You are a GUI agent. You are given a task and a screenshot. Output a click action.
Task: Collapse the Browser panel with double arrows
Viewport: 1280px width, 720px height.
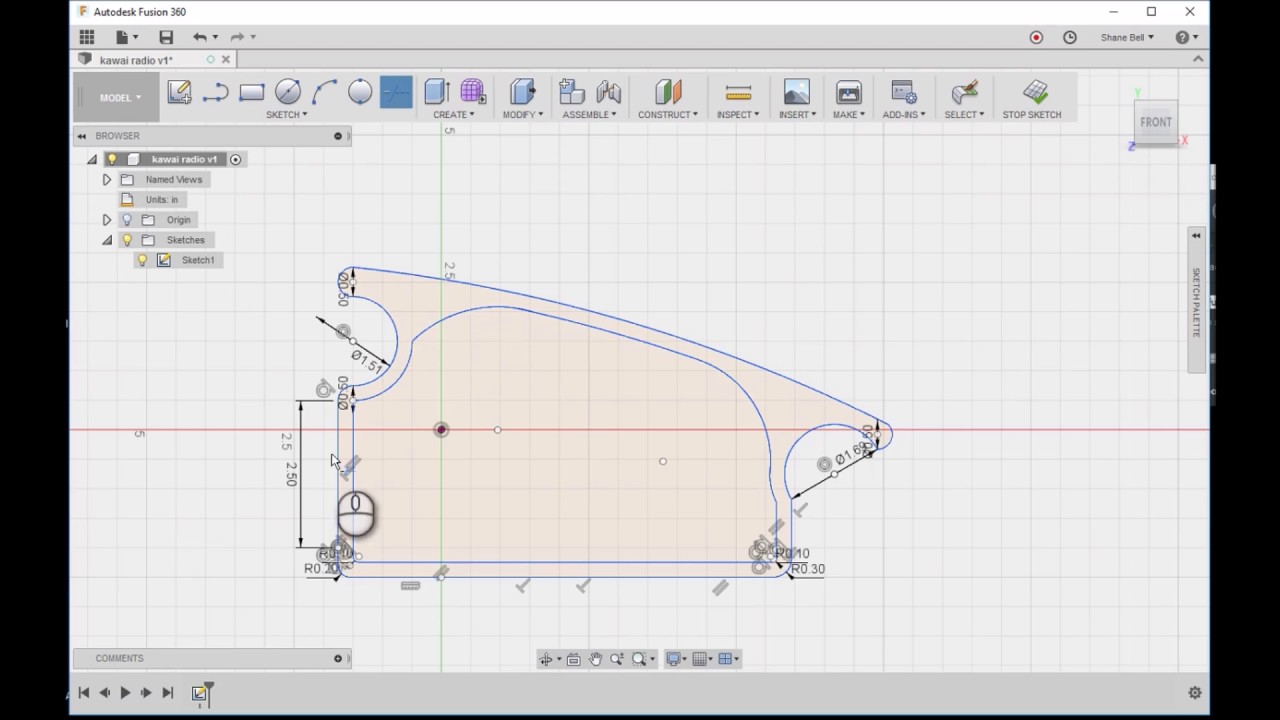click(x=82, y=136)
